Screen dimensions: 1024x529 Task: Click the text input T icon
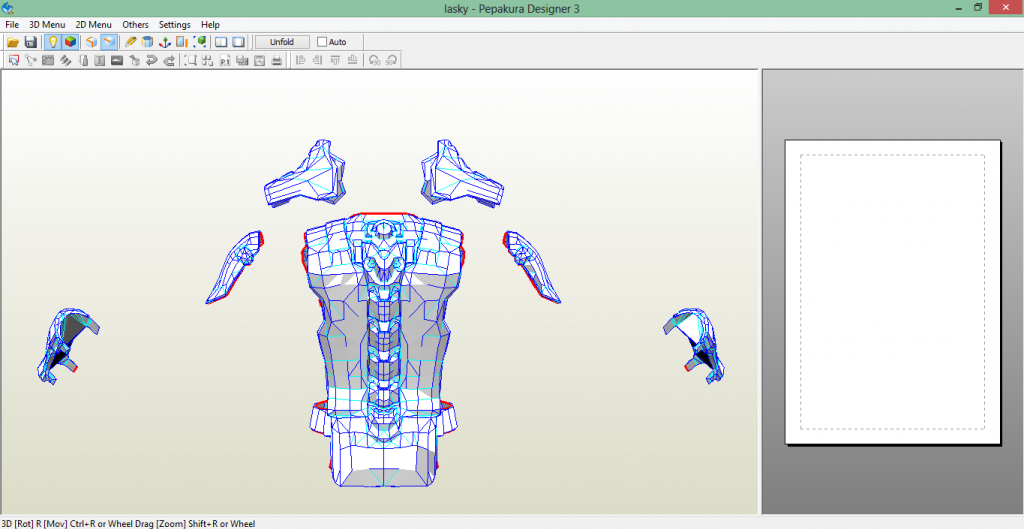click(x=99, y=60)
